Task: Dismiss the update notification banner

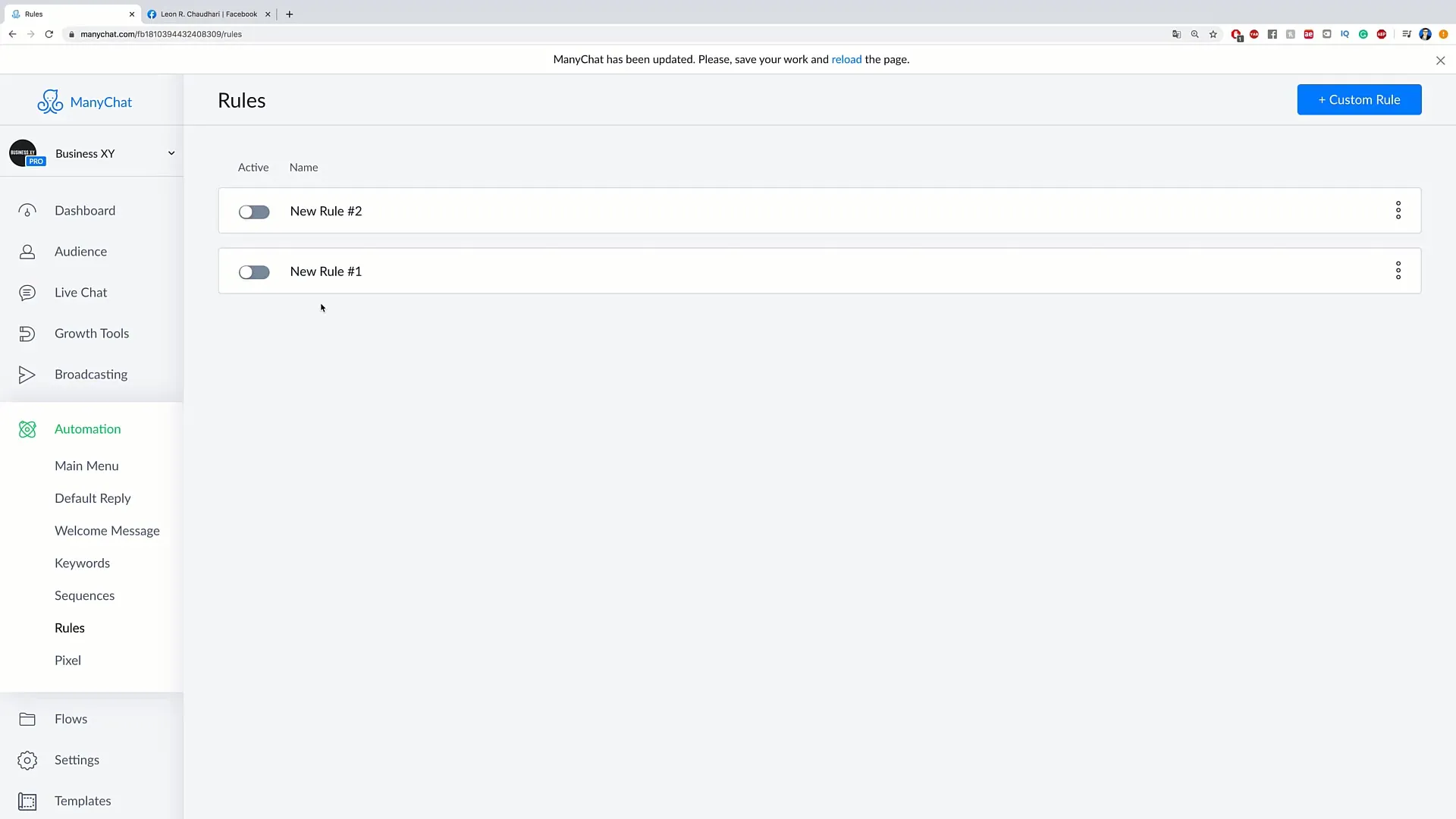Action: 1440,60
